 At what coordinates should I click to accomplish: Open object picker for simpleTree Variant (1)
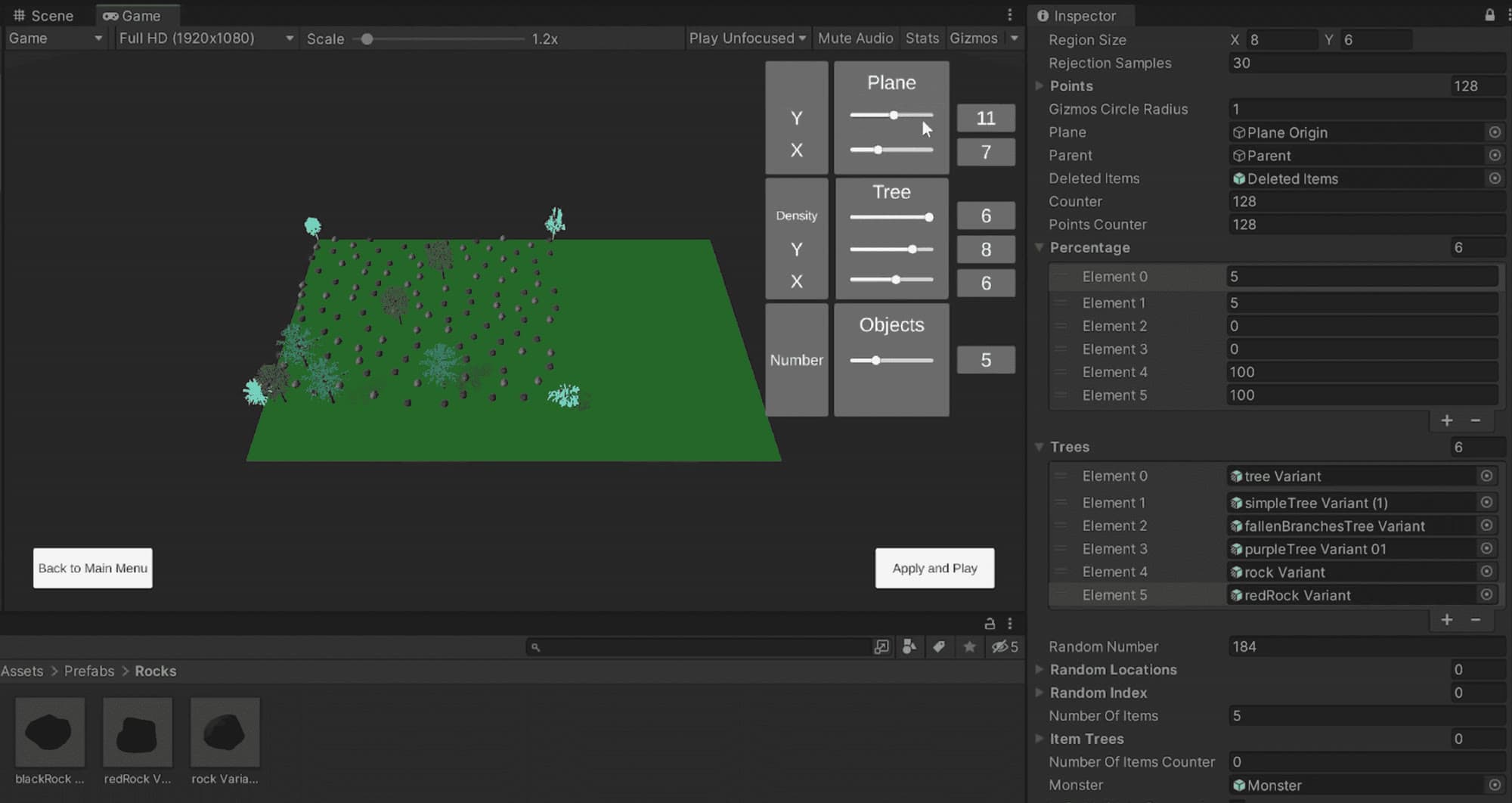[x=1486, y=502]
